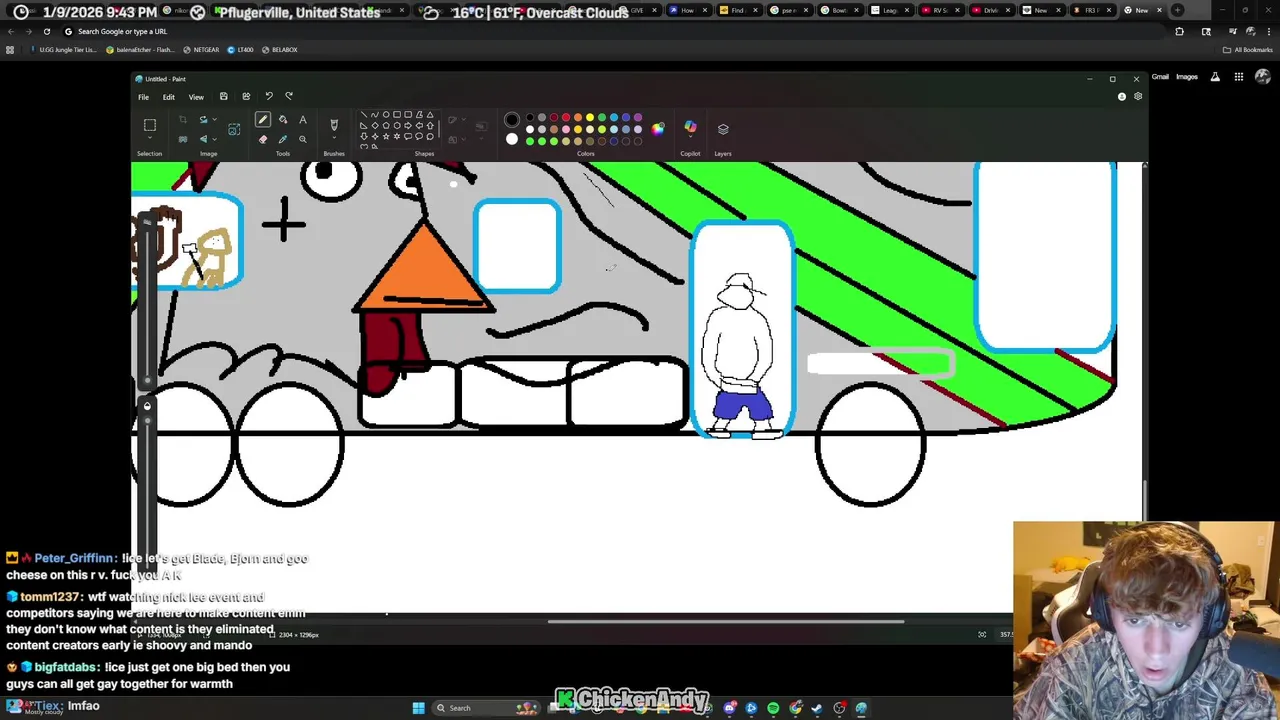The height and width of the screenshot is (720, 1280).
Task: Choose the red color swatch
Action: coord(566,117)
